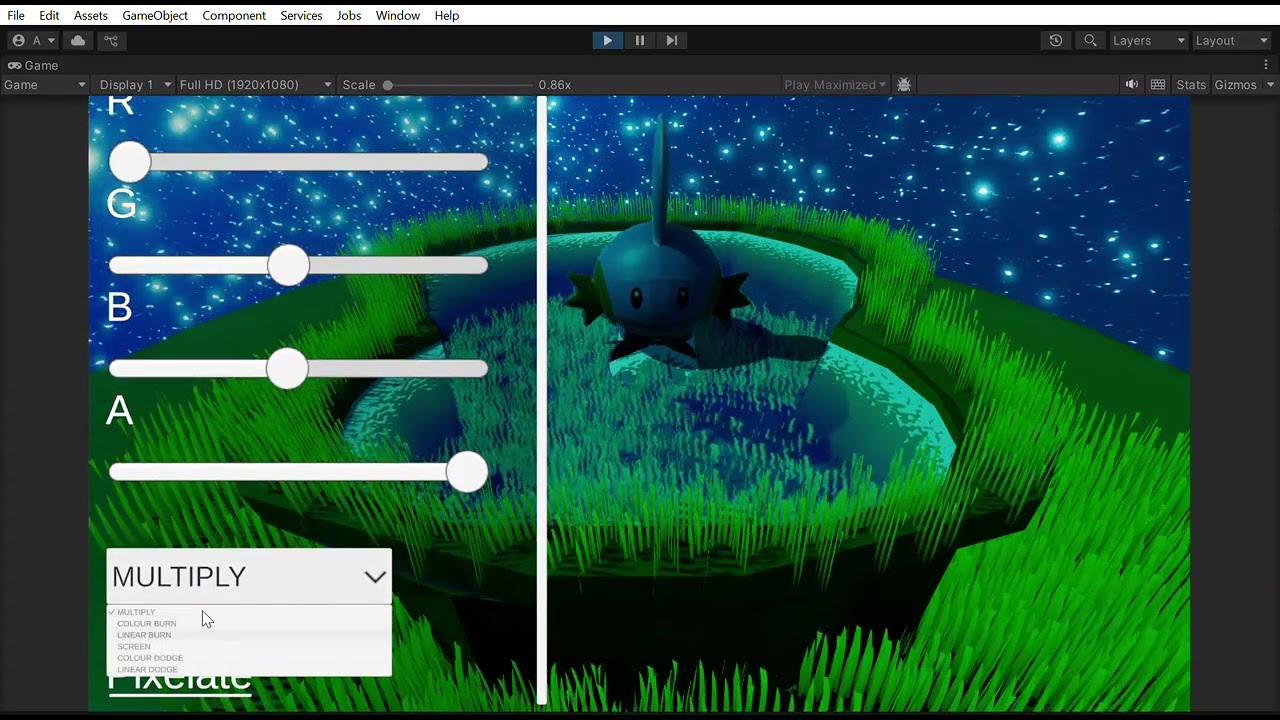Click the G slider handle

pos(289,265)
